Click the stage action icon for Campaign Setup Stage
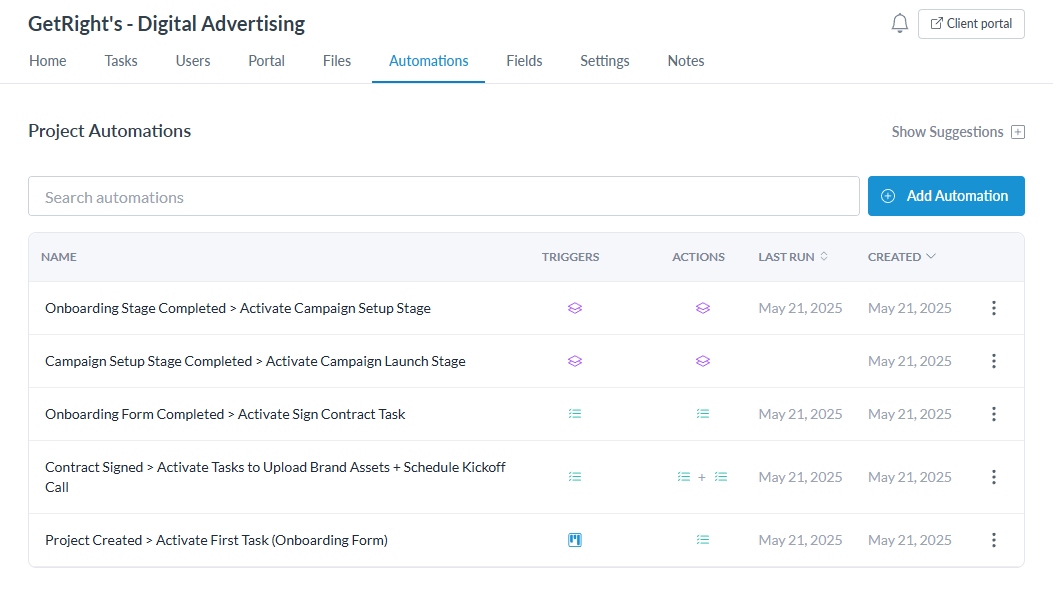The image size is (1053, 603). [x=703, y=361]
